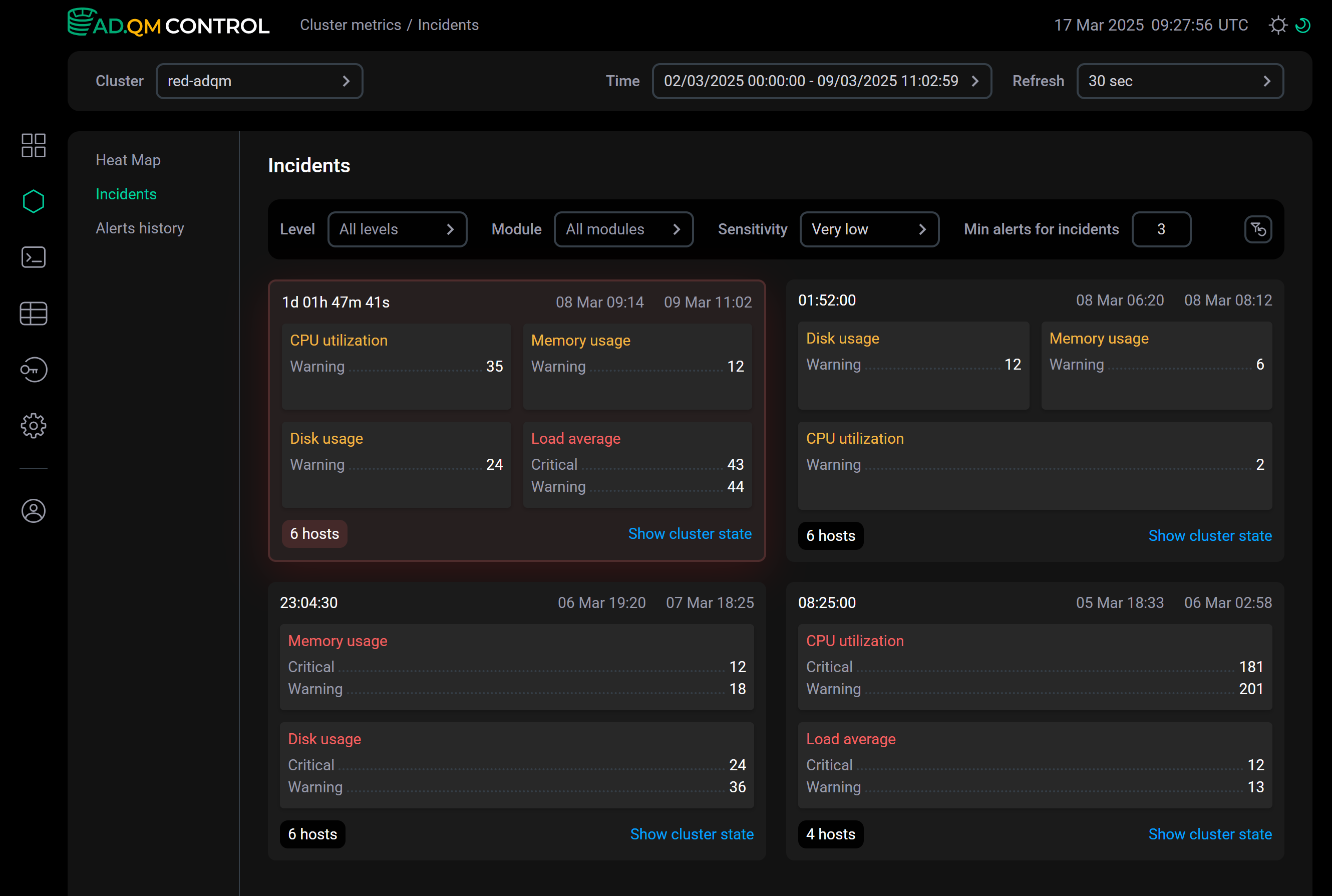The image size is (1332, 896).
Task: Open the user profile icon in sidebar
Action: pyautogui.click(x=33, y=511)
